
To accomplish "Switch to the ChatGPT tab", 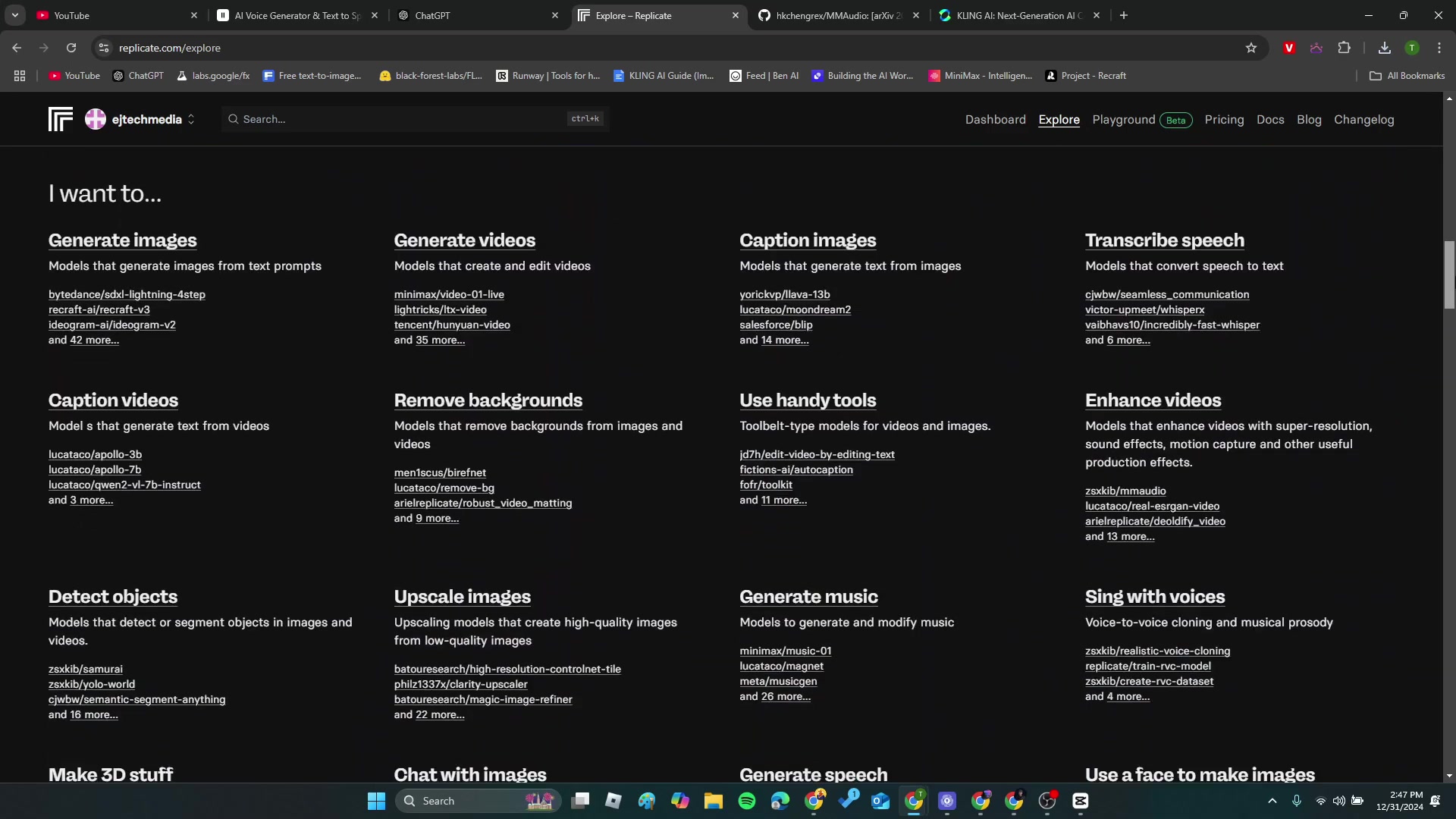I will click(x=479, y=15).
